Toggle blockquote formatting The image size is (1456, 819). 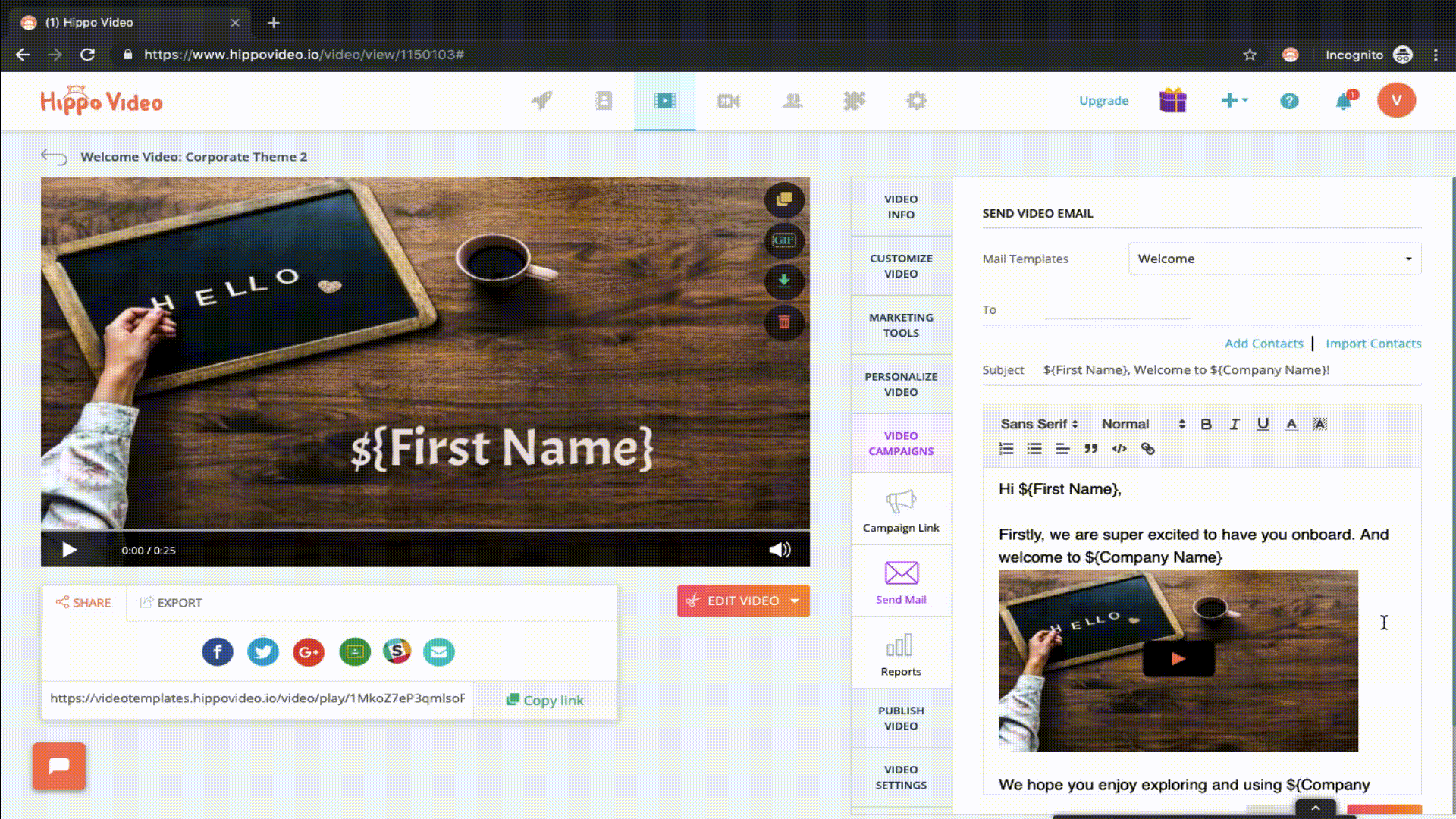(1090, 449)
